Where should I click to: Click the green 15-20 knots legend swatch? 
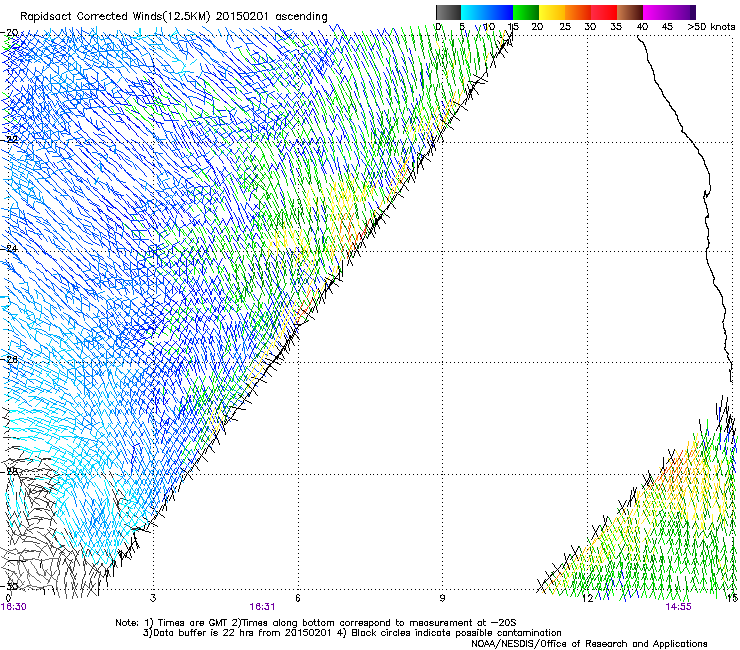(x=526, y=12)
